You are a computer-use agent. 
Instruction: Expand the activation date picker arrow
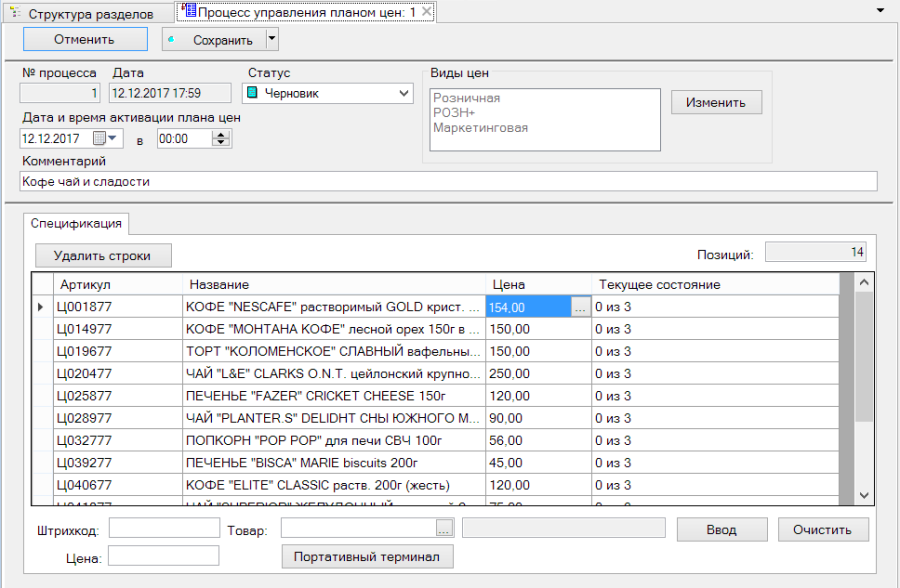pos(112,138)
